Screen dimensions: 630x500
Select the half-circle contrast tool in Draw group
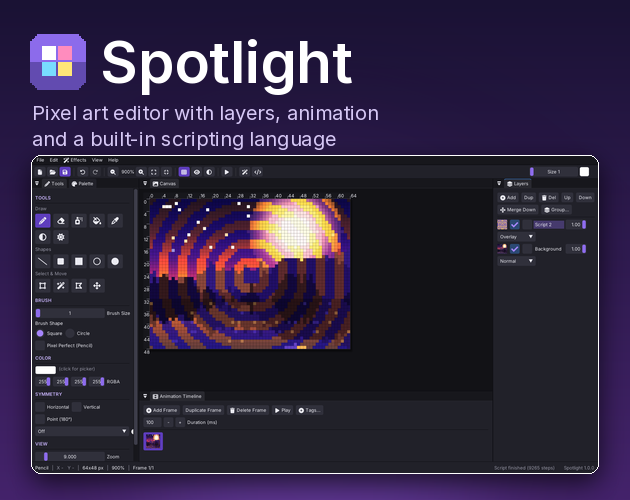[x=43, y=237]
